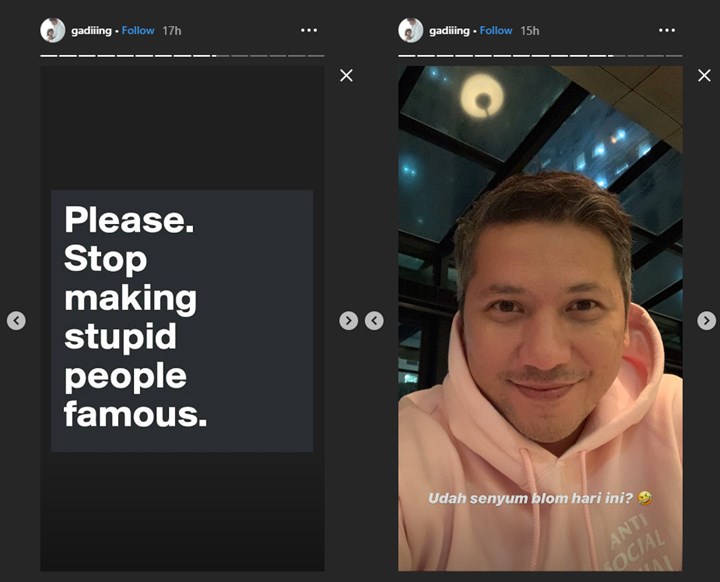Click the progress bar above the selfie story
Viewport: 720px width, 582px height.
(x=540, y=55)
